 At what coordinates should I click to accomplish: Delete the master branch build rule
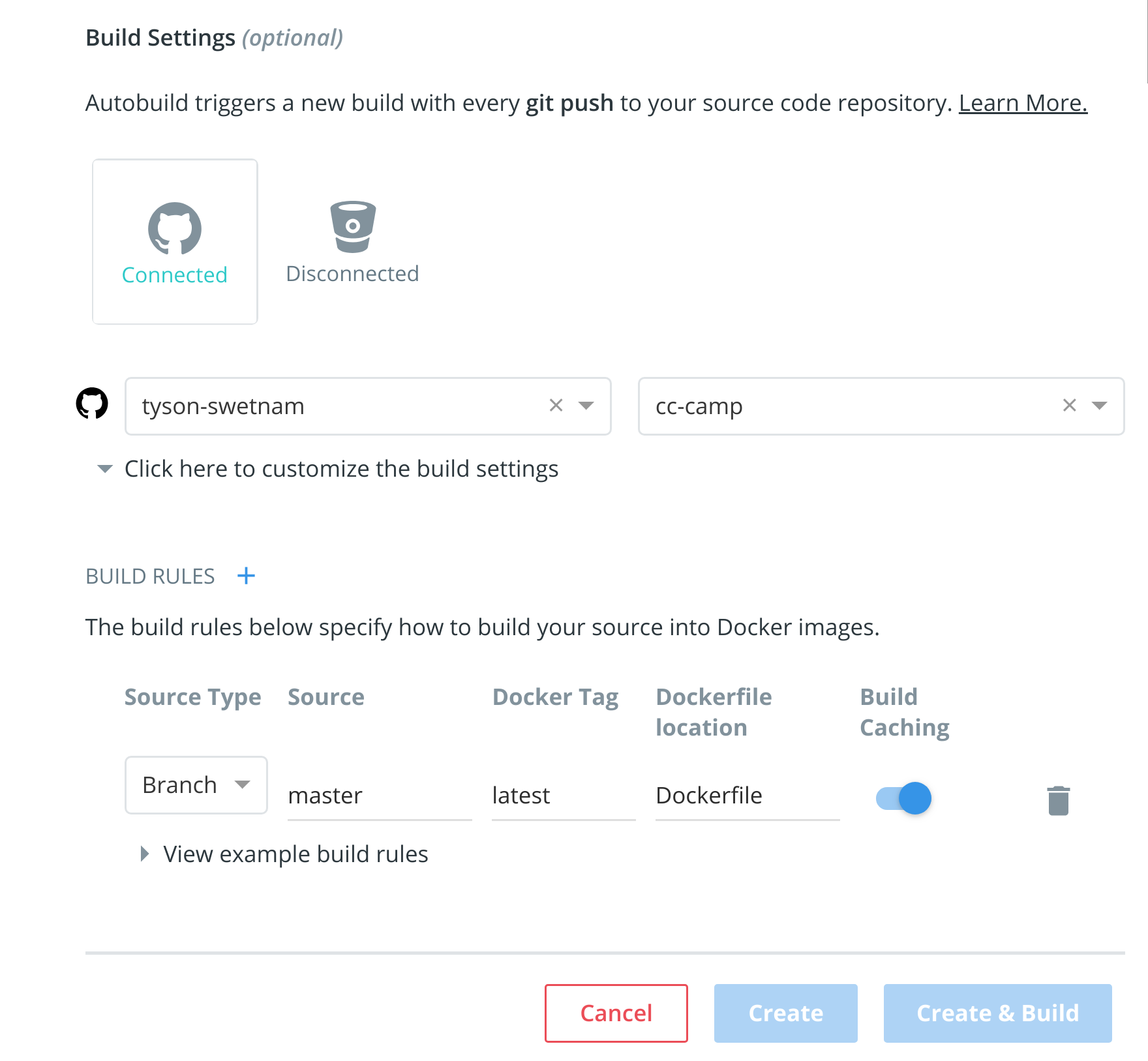1058,800
